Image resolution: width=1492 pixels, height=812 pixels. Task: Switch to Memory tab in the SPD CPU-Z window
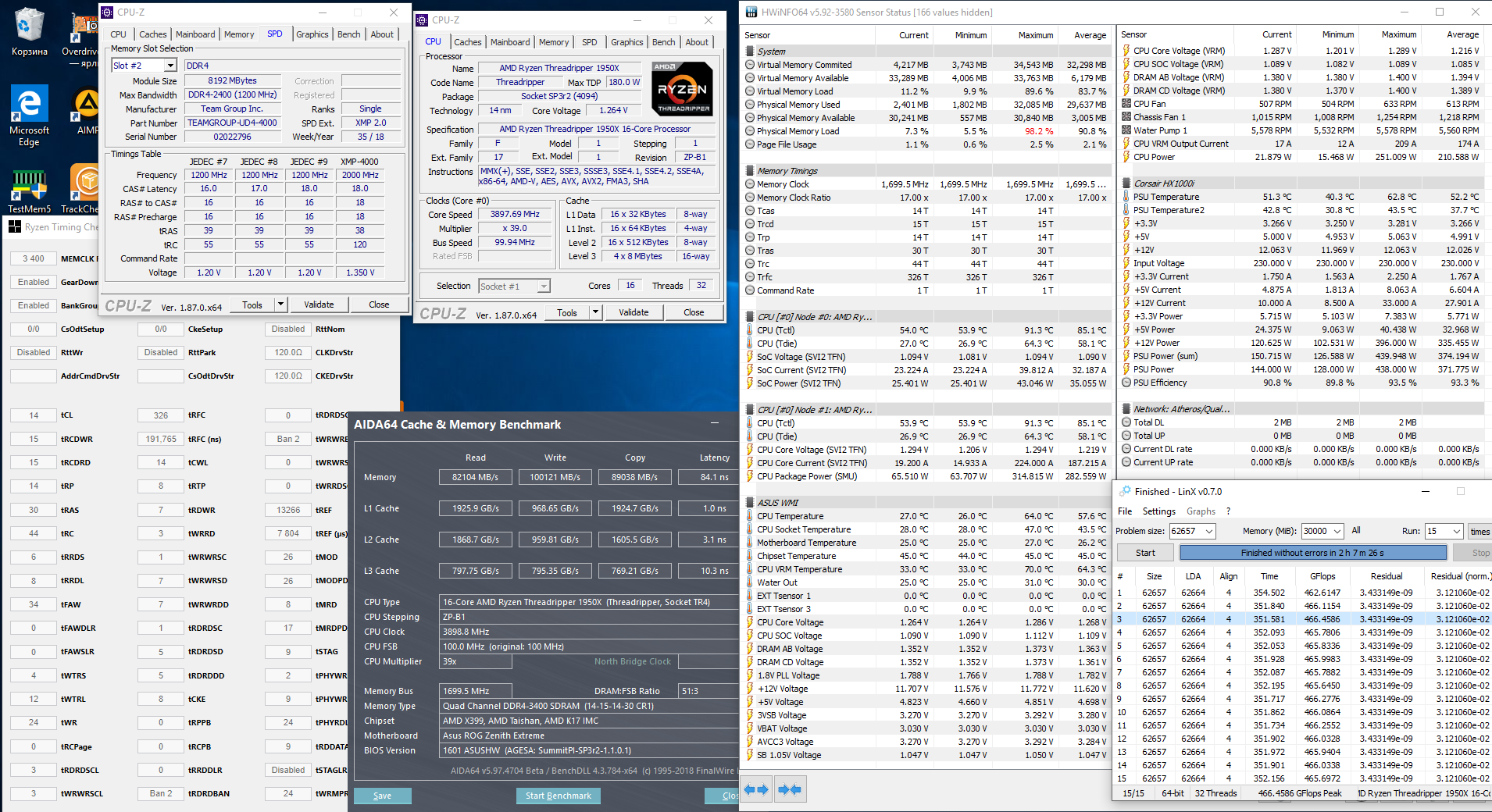[239, 34]
